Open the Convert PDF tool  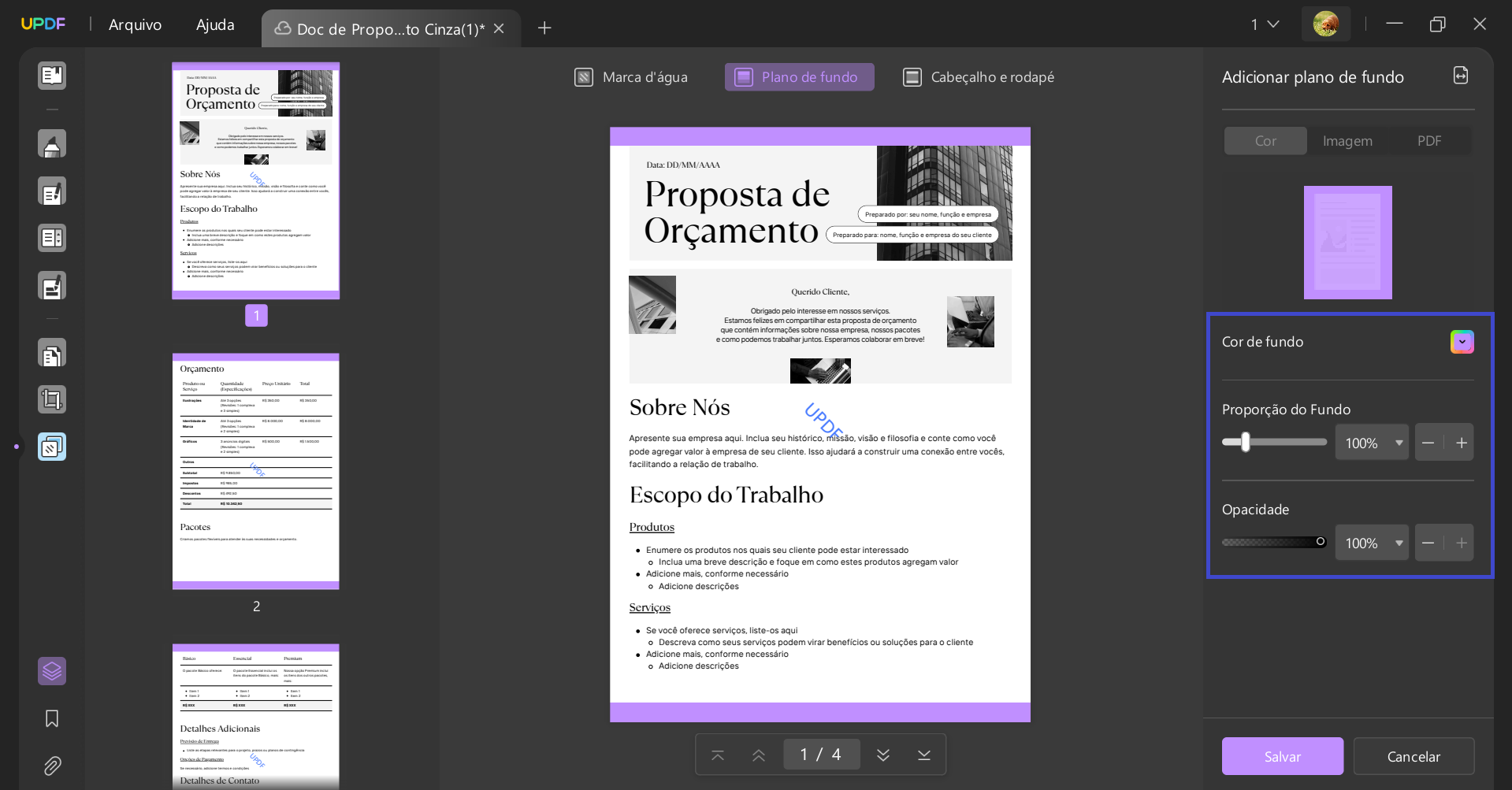(51, 353)
